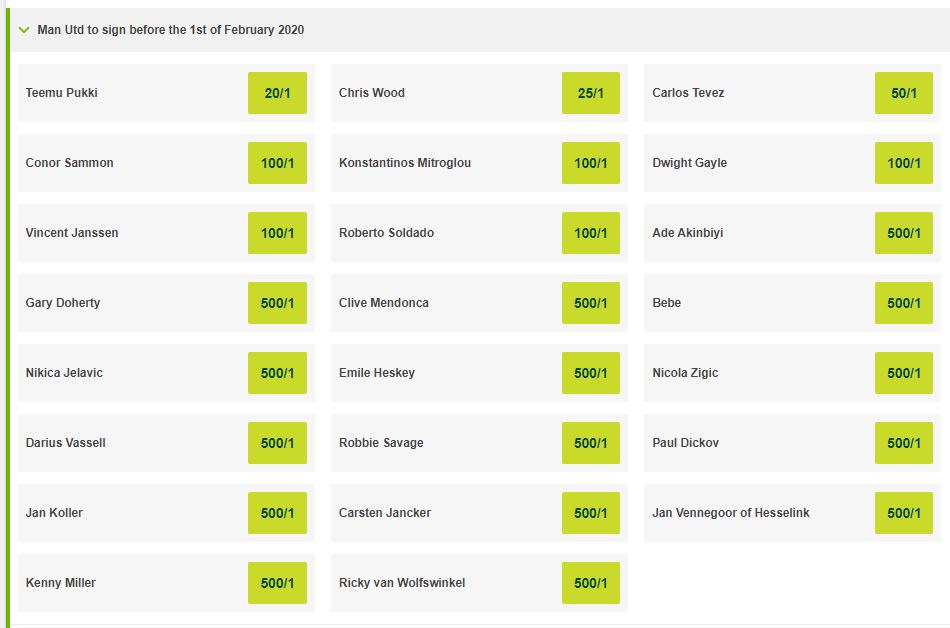The width and height of the screenshot is (950, 628).
Task: Select Ricky van Wolfswinkel 500/1 odds
Action: tap(590, 583)
